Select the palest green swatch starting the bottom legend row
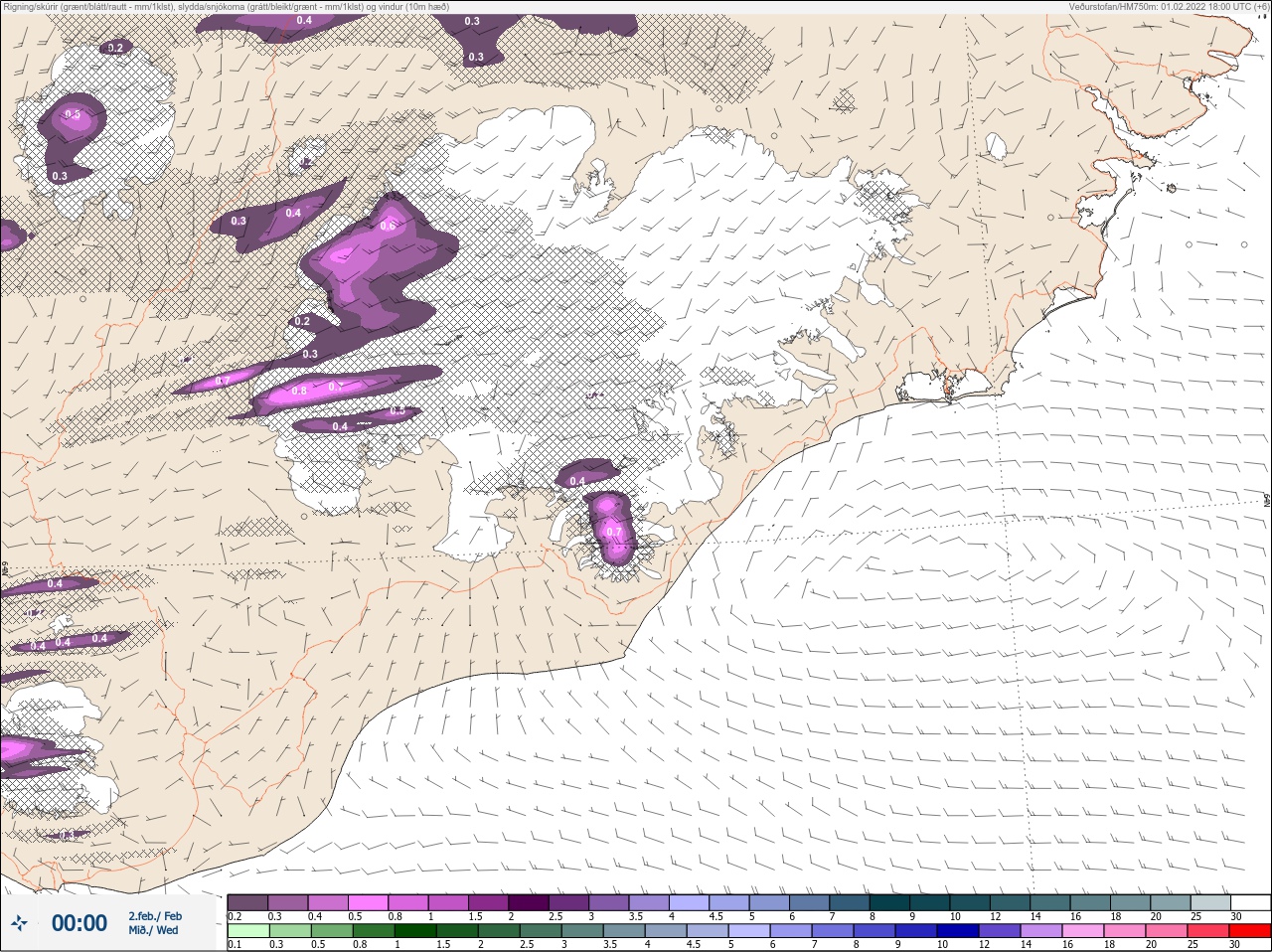 coord(247,931)
